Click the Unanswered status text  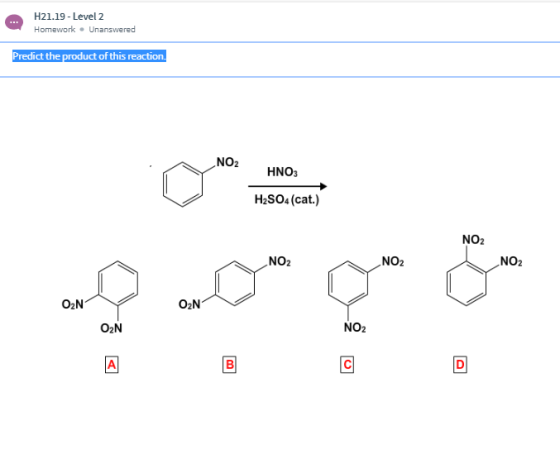point(112,29)
